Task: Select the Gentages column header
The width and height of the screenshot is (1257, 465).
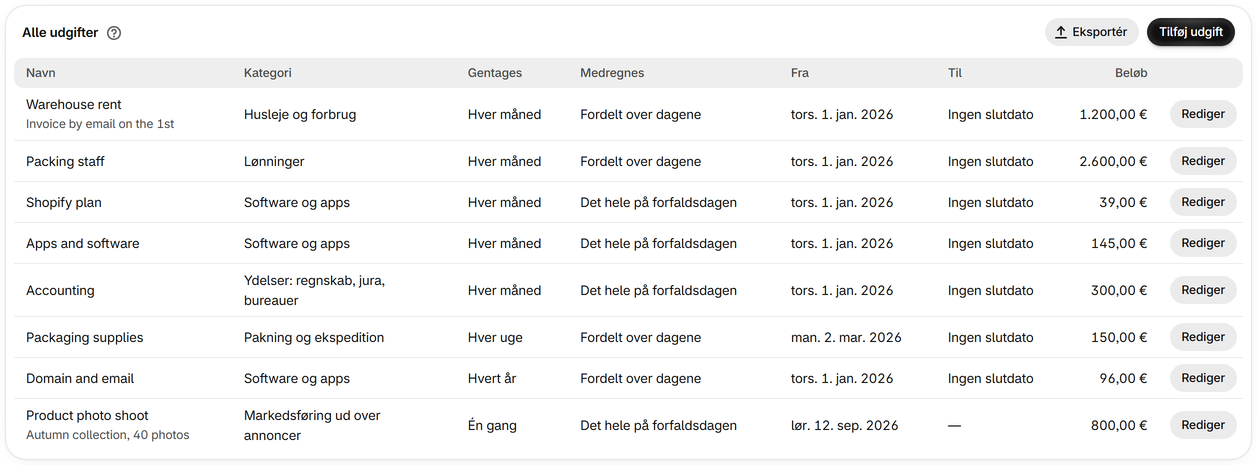Action: [495, 73]
